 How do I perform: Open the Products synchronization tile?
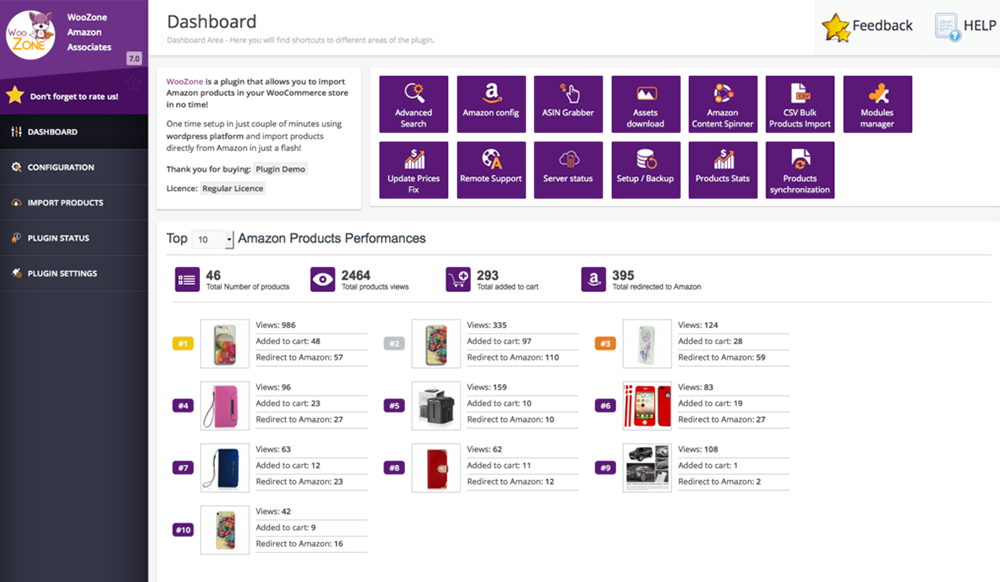click(800, 170)
